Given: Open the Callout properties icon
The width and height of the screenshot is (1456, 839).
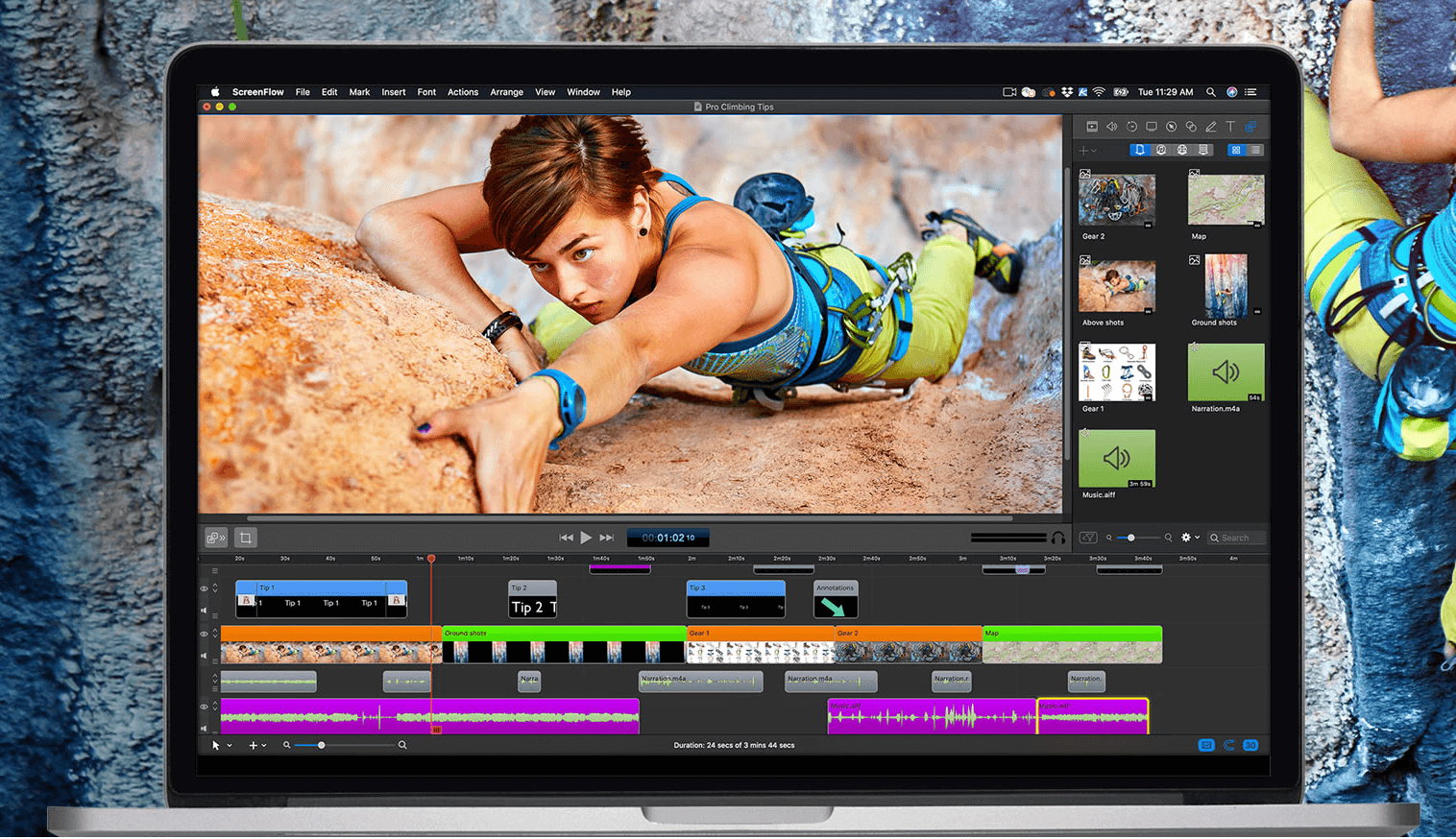Looking at the screenshot, I should 1171,127.
